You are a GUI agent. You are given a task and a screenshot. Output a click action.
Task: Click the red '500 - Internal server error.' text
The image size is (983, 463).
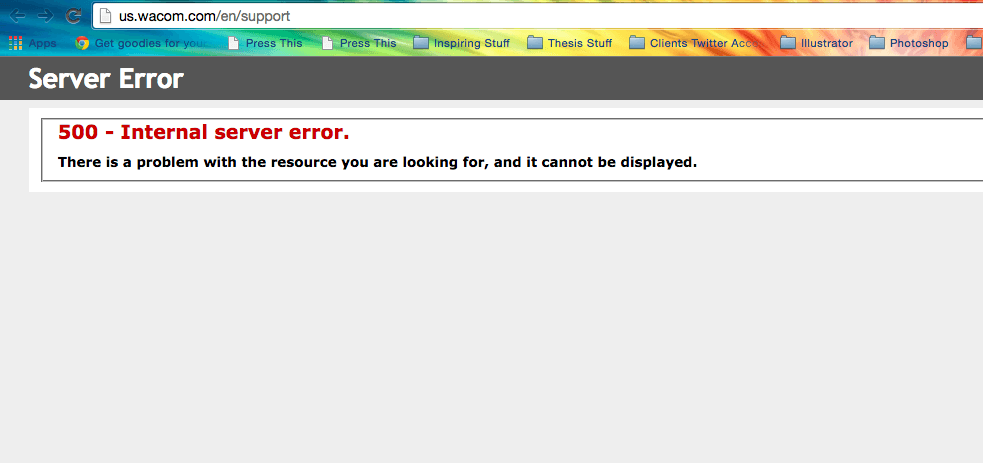[204, 133]
